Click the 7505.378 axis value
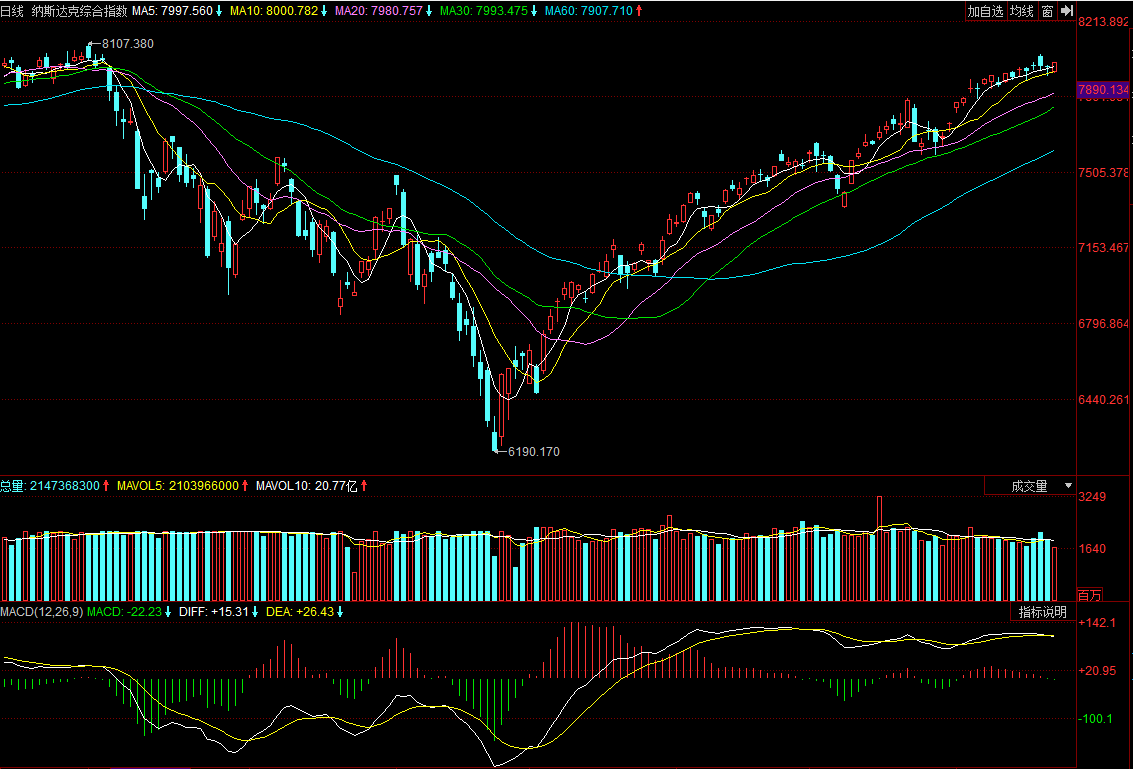 point(1103,172)
